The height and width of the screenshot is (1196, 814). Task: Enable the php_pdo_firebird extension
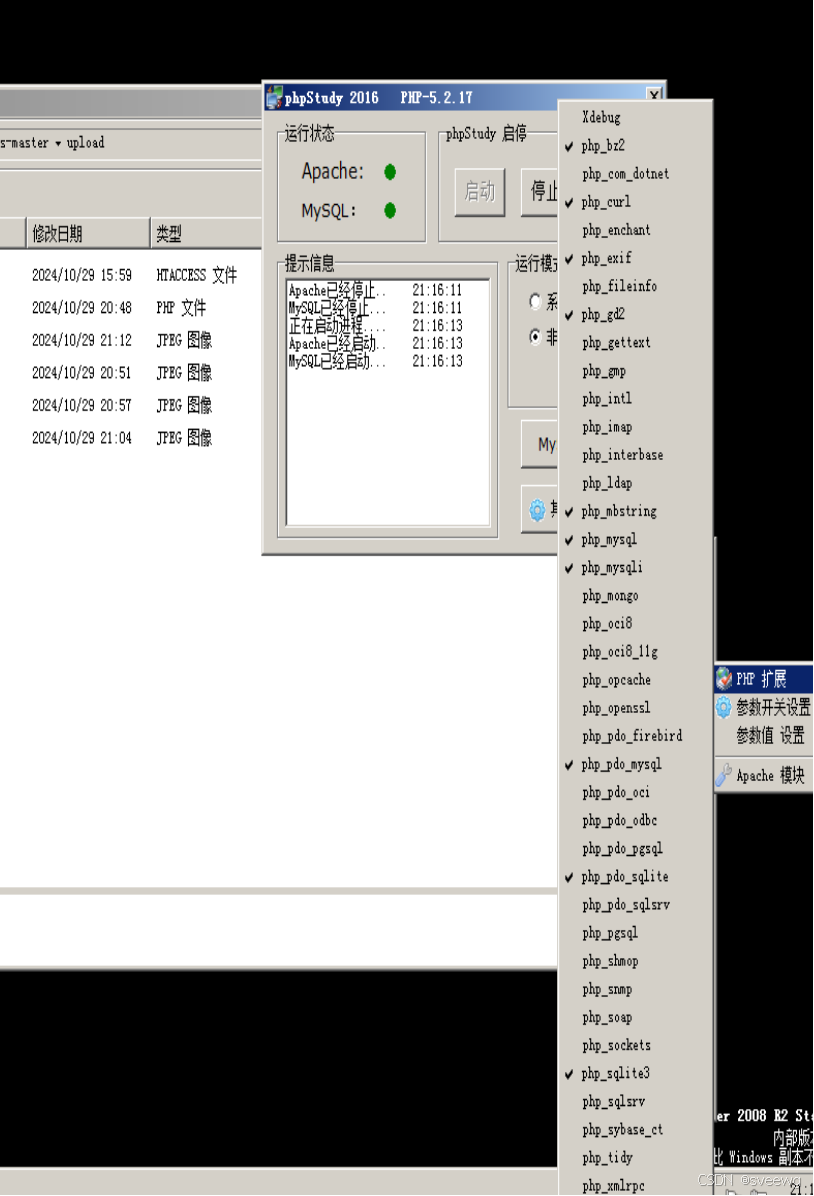[636, 736]
